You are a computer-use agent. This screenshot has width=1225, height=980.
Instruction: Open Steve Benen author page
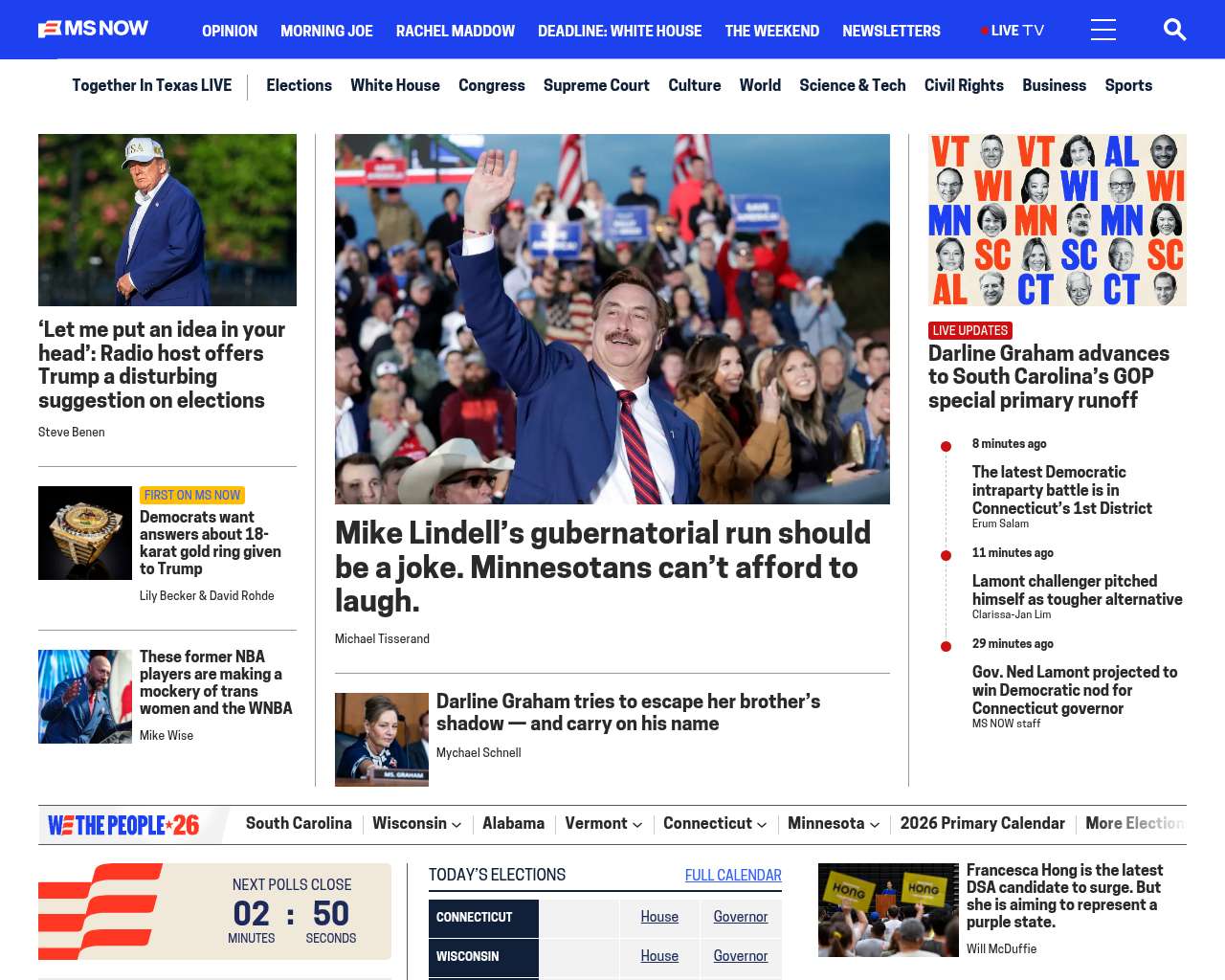(x=72, y=433)
